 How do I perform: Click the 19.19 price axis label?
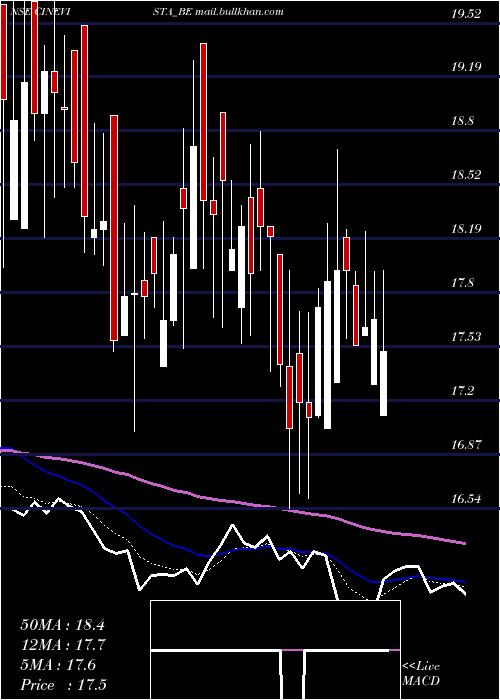coord(467,67)
